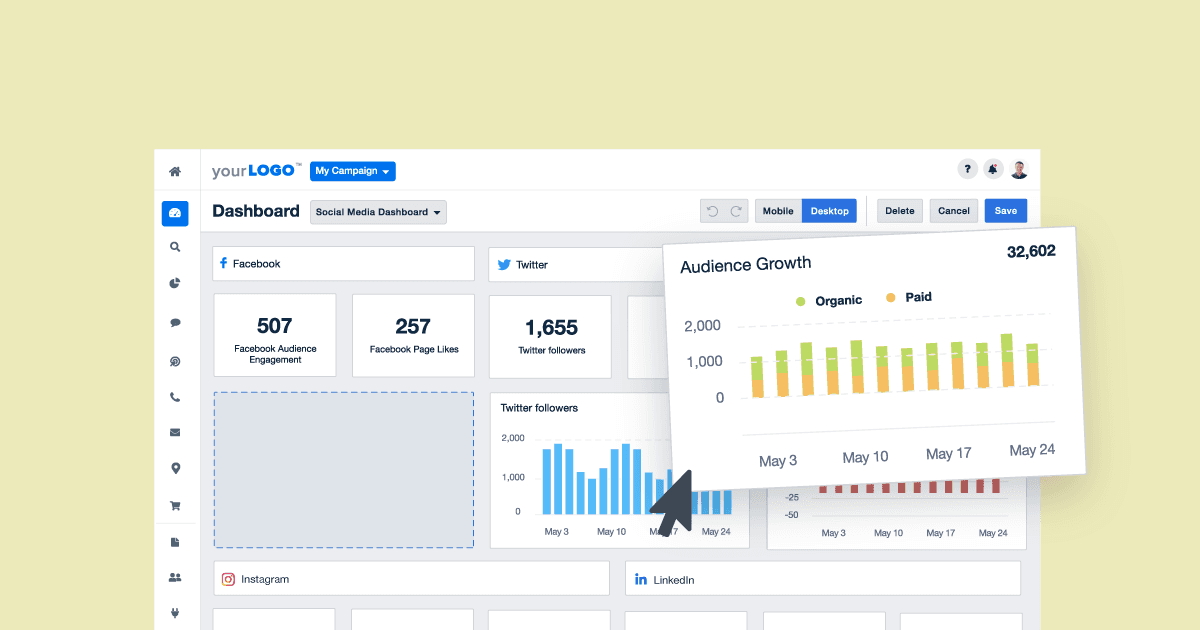The image size is (1200, 630).
Task: Switch the preview to Mobile view
Action: click(x=778, y=211)
